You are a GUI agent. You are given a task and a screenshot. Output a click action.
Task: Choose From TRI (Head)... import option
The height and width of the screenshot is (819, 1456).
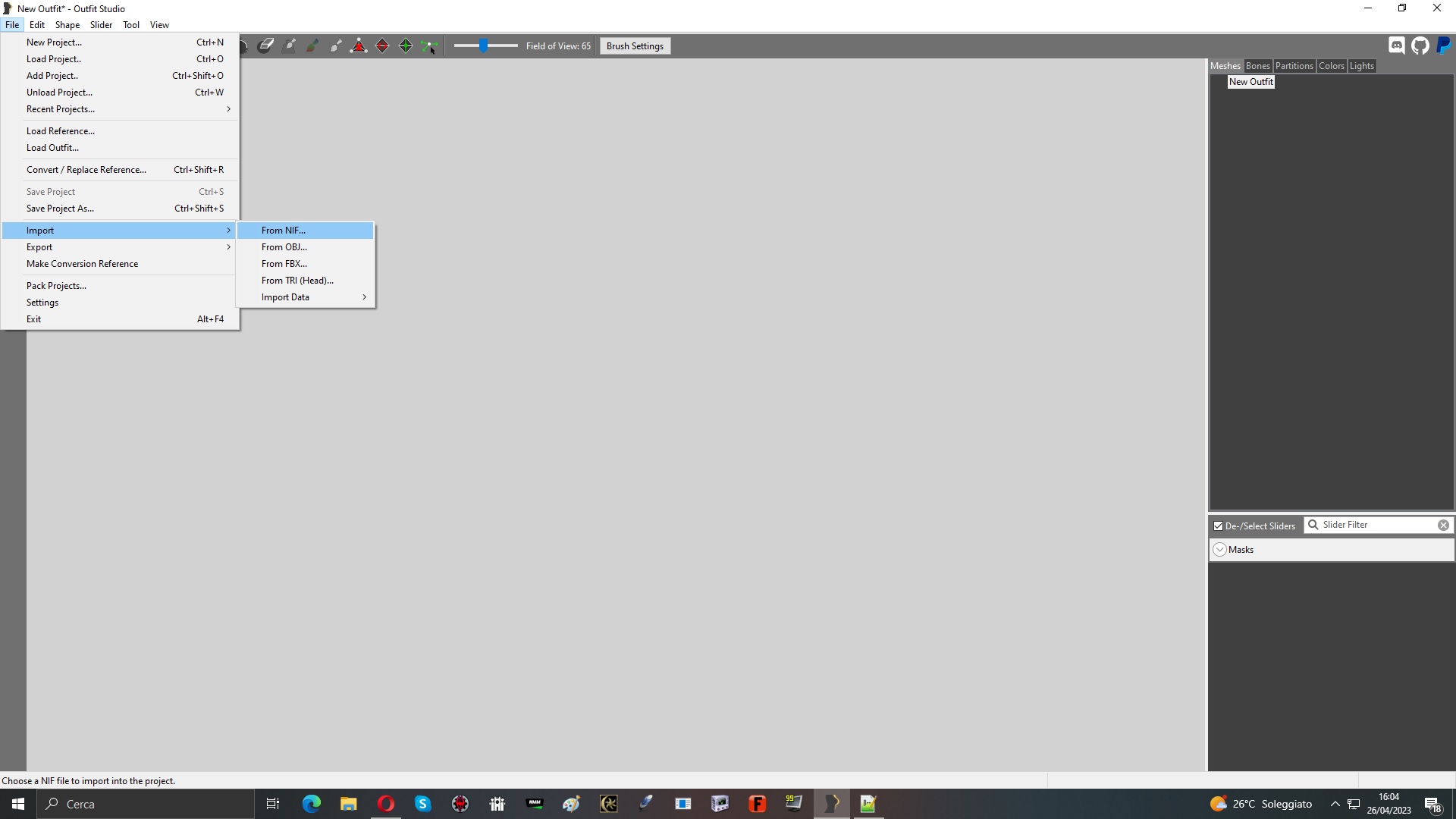pyautogui.click(x=306, y=281)
